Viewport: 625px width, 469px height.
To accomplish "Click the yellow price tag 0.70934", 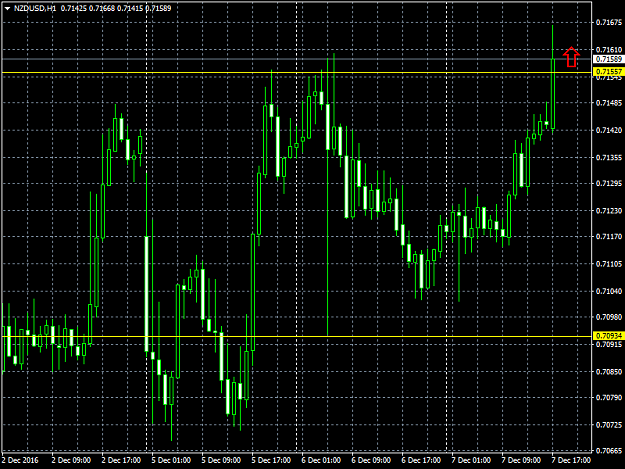I will click(608, 336).
